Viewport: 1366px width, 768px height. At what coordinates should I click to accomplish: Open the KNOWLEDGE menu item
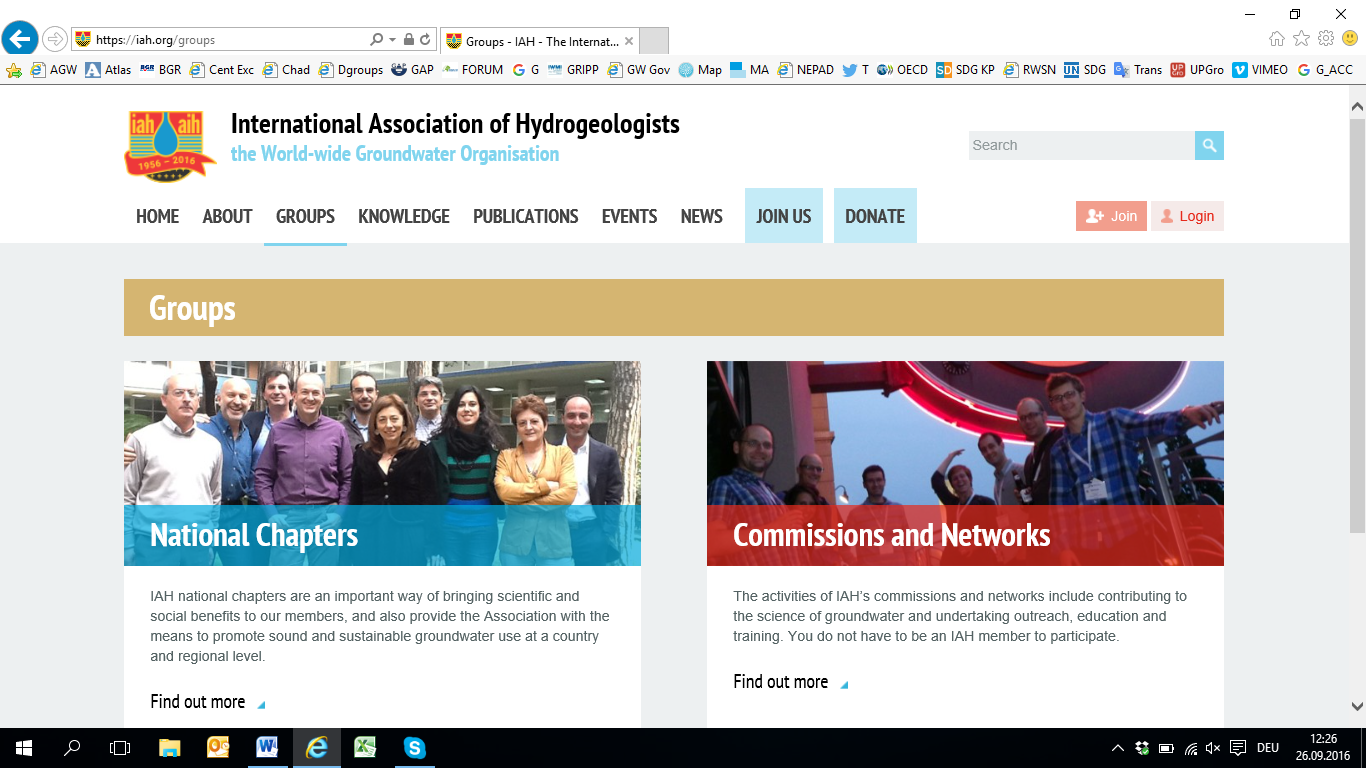(404, 216)
